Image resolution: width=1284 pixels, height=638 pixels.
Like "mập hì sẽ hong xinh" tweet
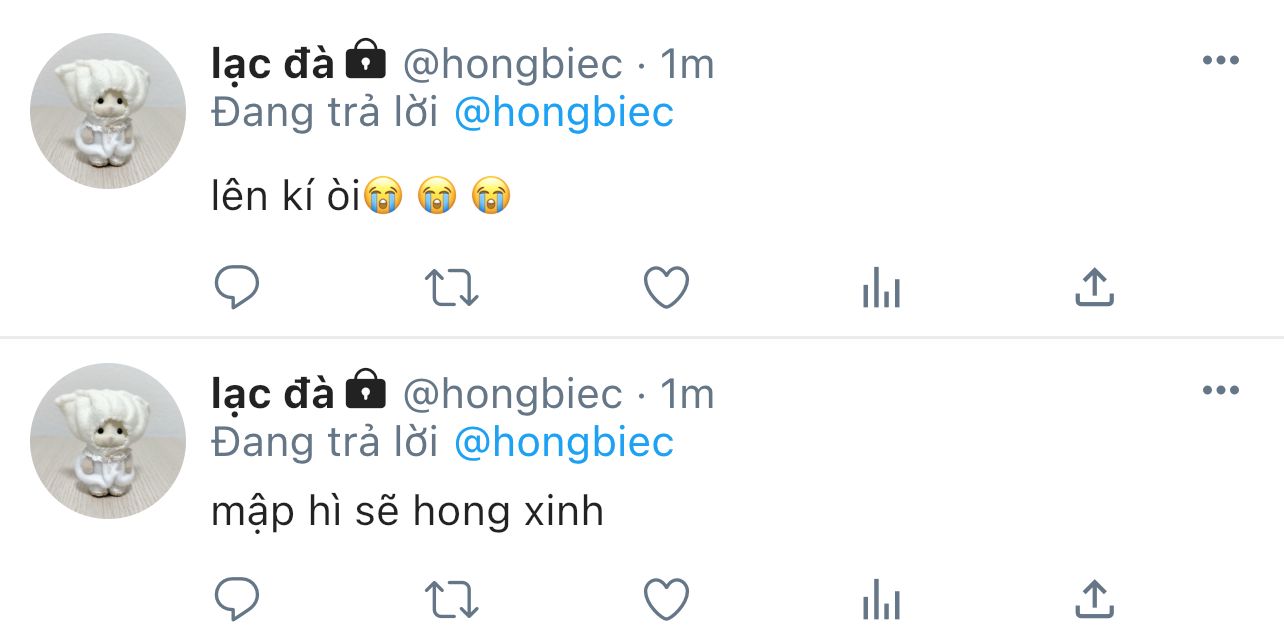click(x=665, y=600)
